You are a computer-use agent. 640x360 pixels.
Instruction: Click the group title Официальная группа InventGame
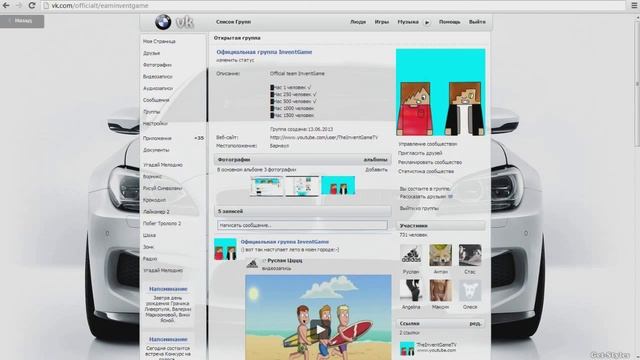264,52
